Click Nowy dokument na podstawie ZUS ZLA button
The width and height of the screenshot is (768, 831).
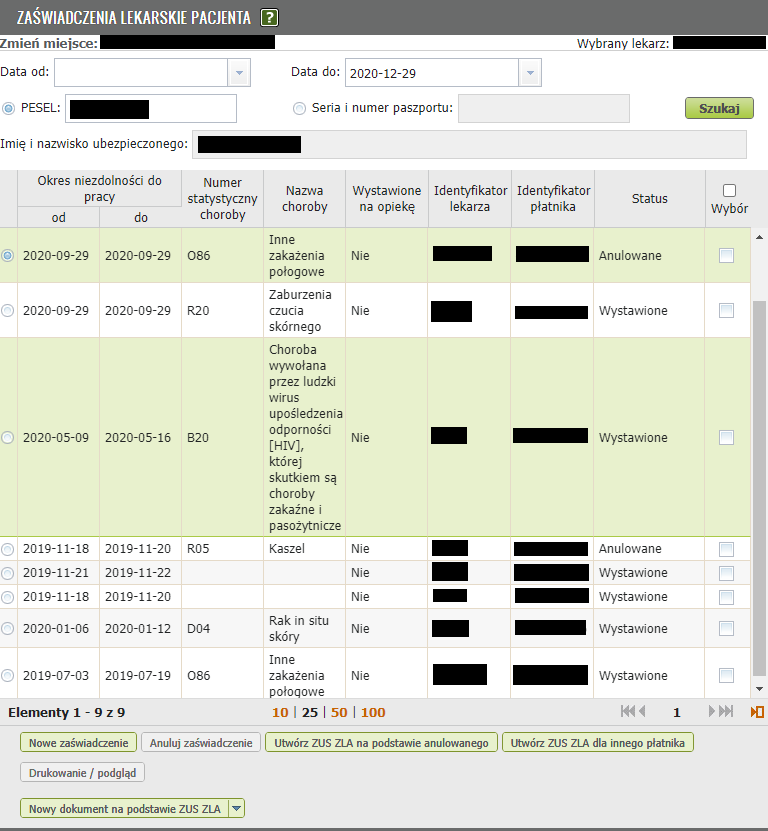pyautogui.click(x=125, y=809)
